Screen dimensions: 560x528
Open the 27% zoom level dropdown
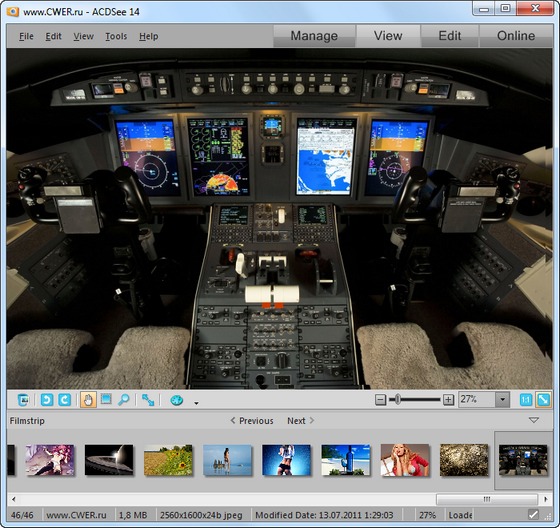(x=502, y=399)
